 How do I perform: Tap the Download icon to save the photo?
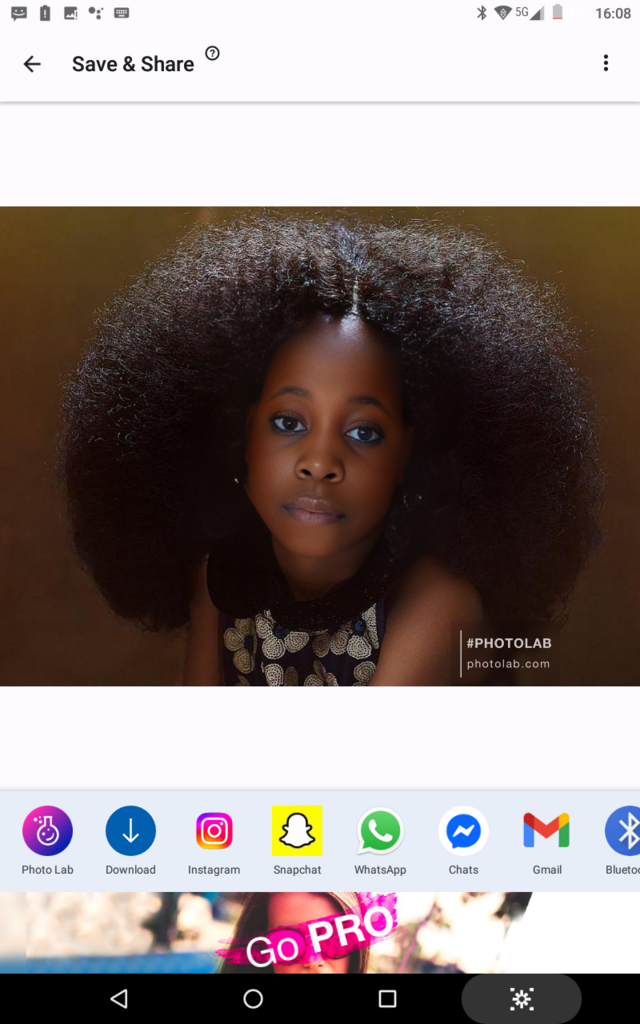point(131,832)
